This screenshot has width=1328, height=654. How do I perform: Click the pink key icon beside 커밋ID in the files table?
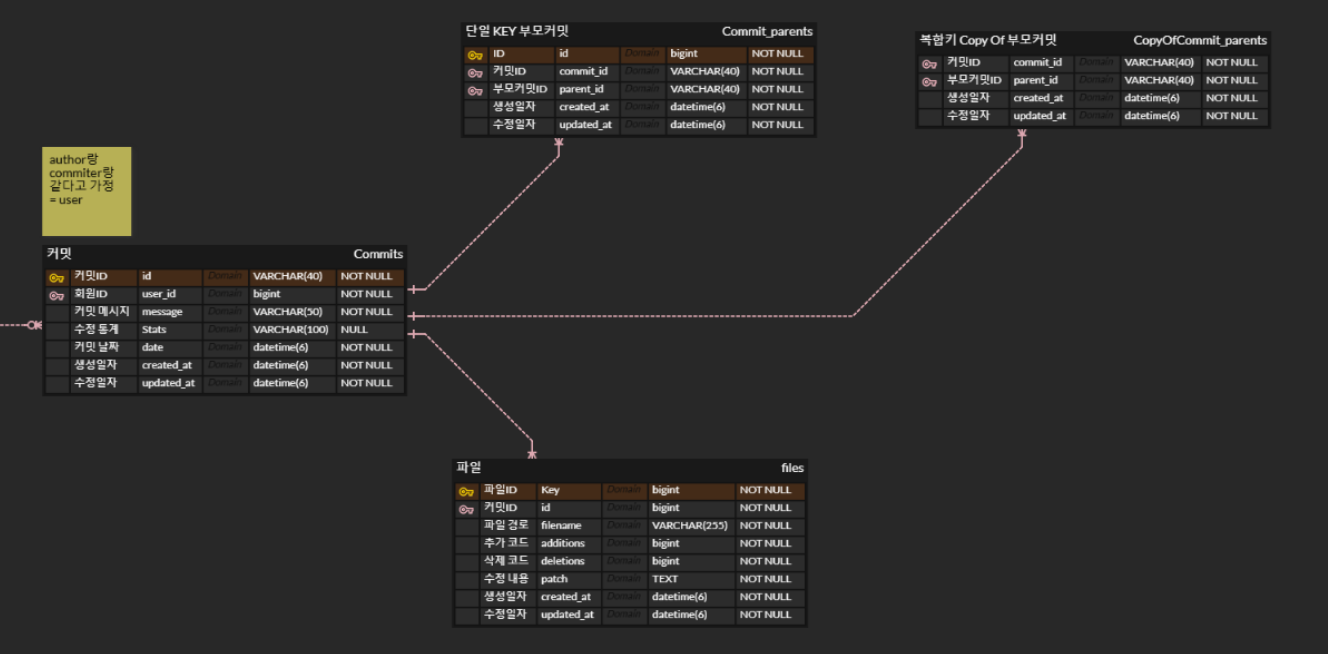click(466, 510)
